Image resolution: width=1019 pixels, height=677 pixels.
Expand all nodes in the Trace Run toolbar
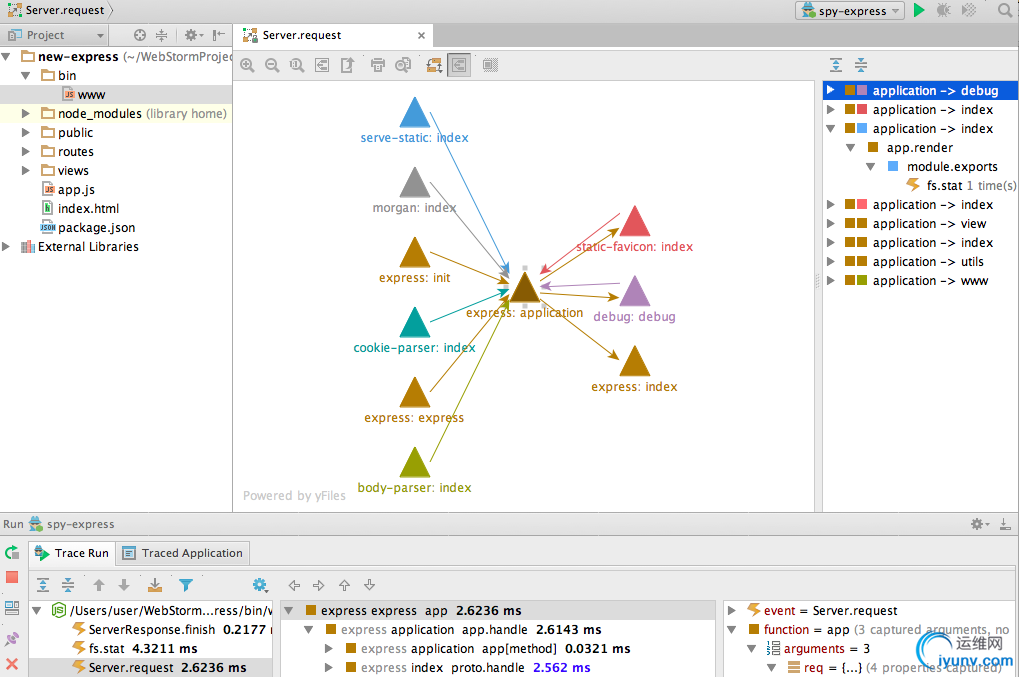click(x=43, y=585)
